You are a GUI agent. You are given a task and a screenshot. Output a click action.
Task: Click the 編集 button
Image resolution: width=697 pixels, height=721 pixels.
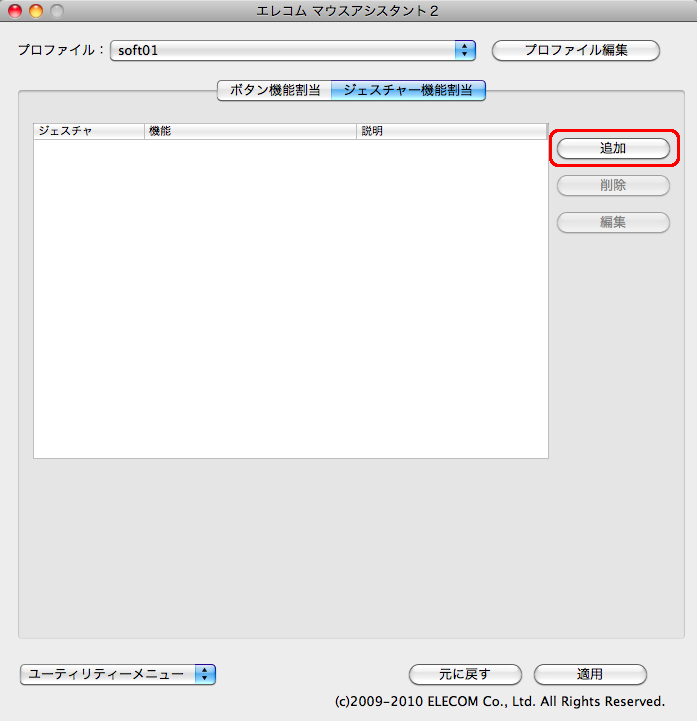click(x=613, y=222)
